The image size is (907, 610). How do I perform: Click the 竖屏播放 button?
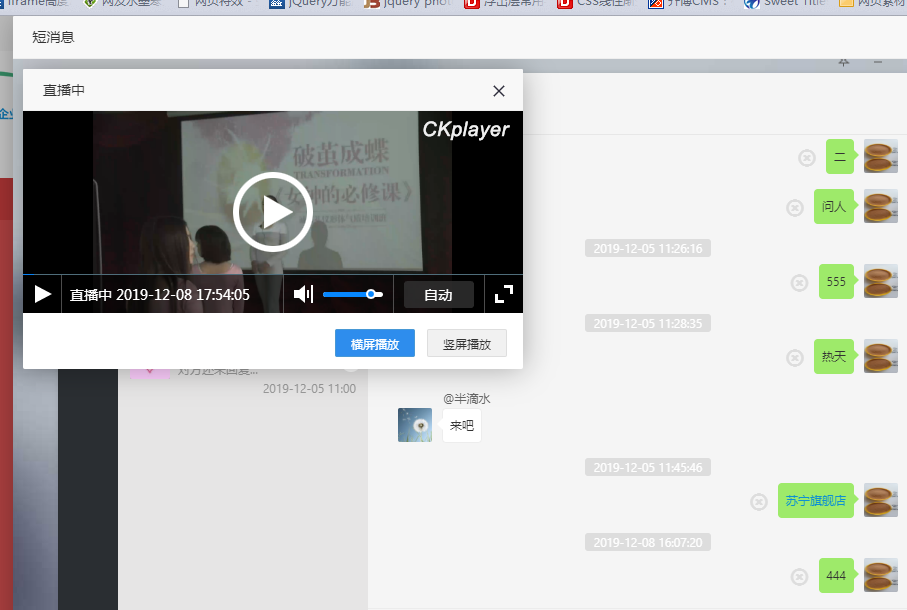point(466,344)
